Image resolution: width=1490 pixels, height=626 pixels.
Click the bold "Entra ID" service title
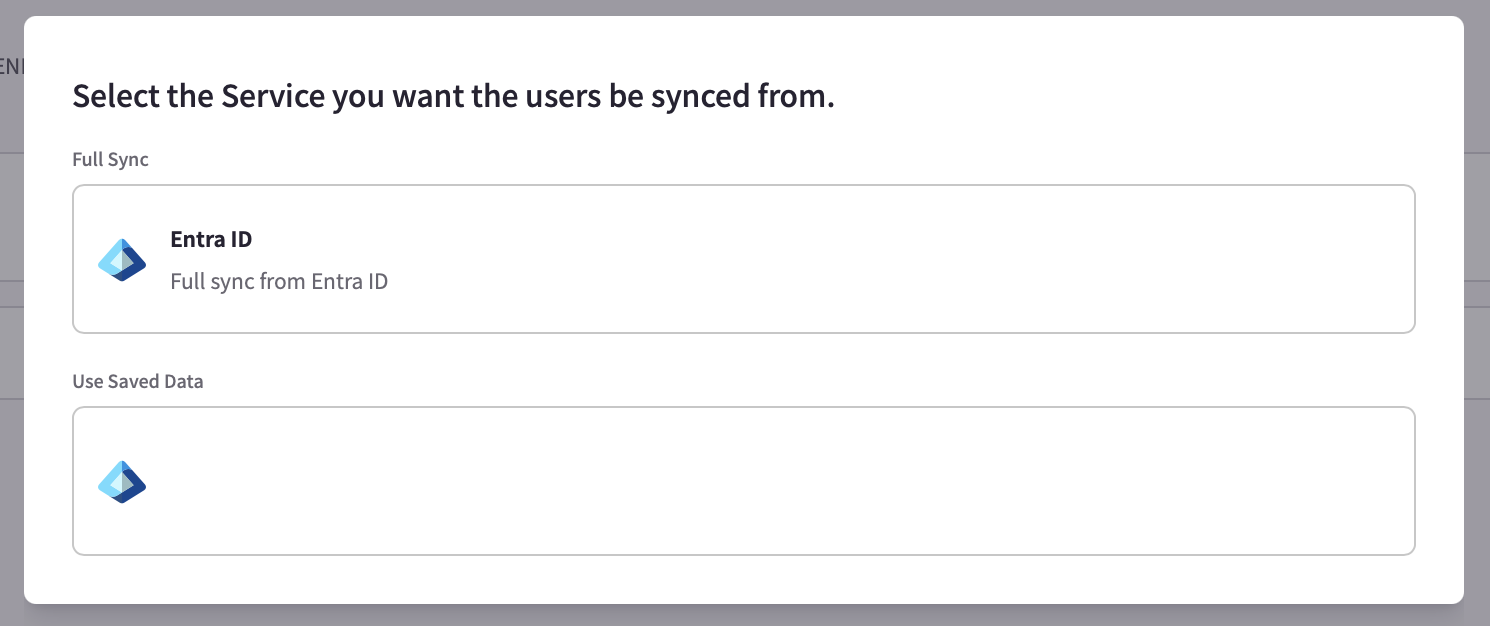pyautogui.click(x=211, y=240)
